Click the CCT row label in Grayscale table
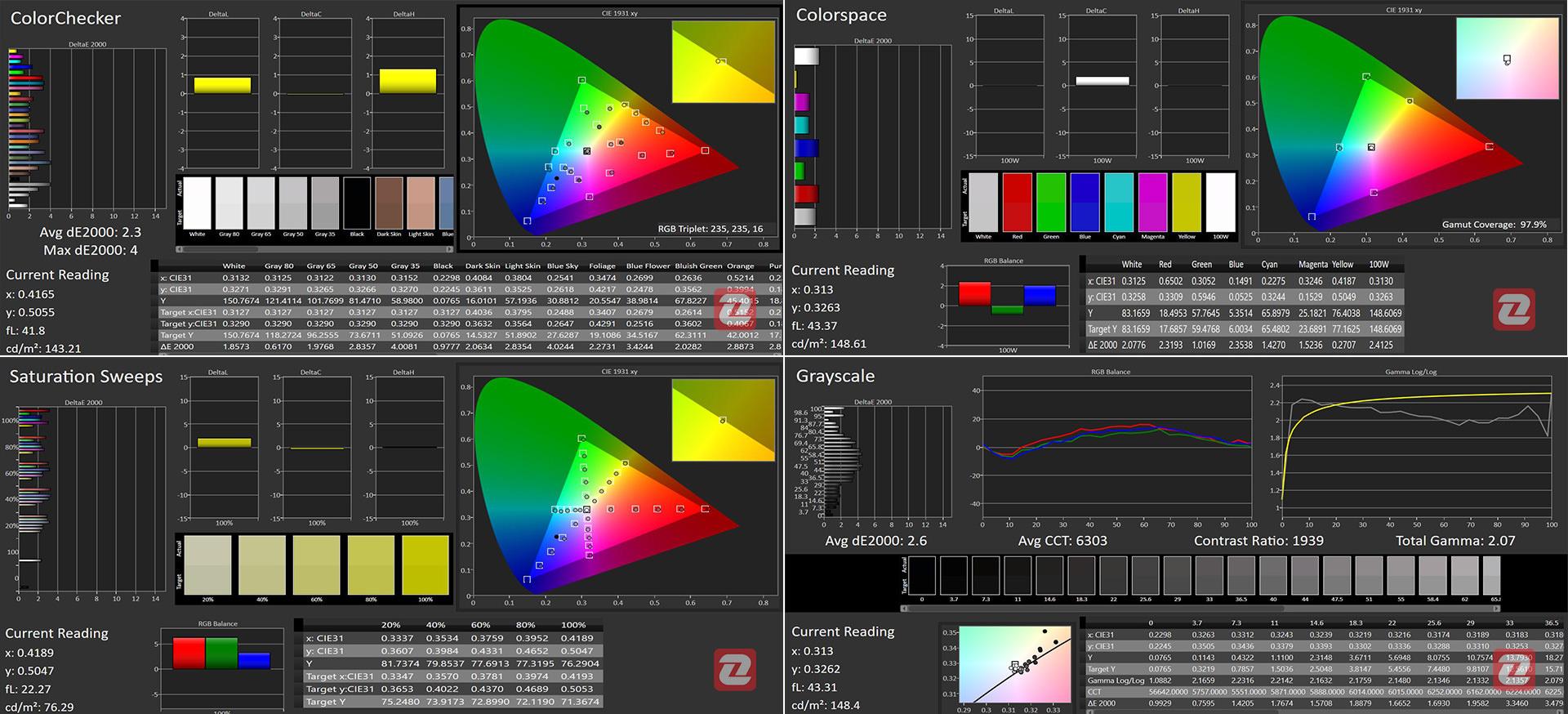Image resolution: width=1568 pixels, height=714 pixels. [x=1094, y=691]
